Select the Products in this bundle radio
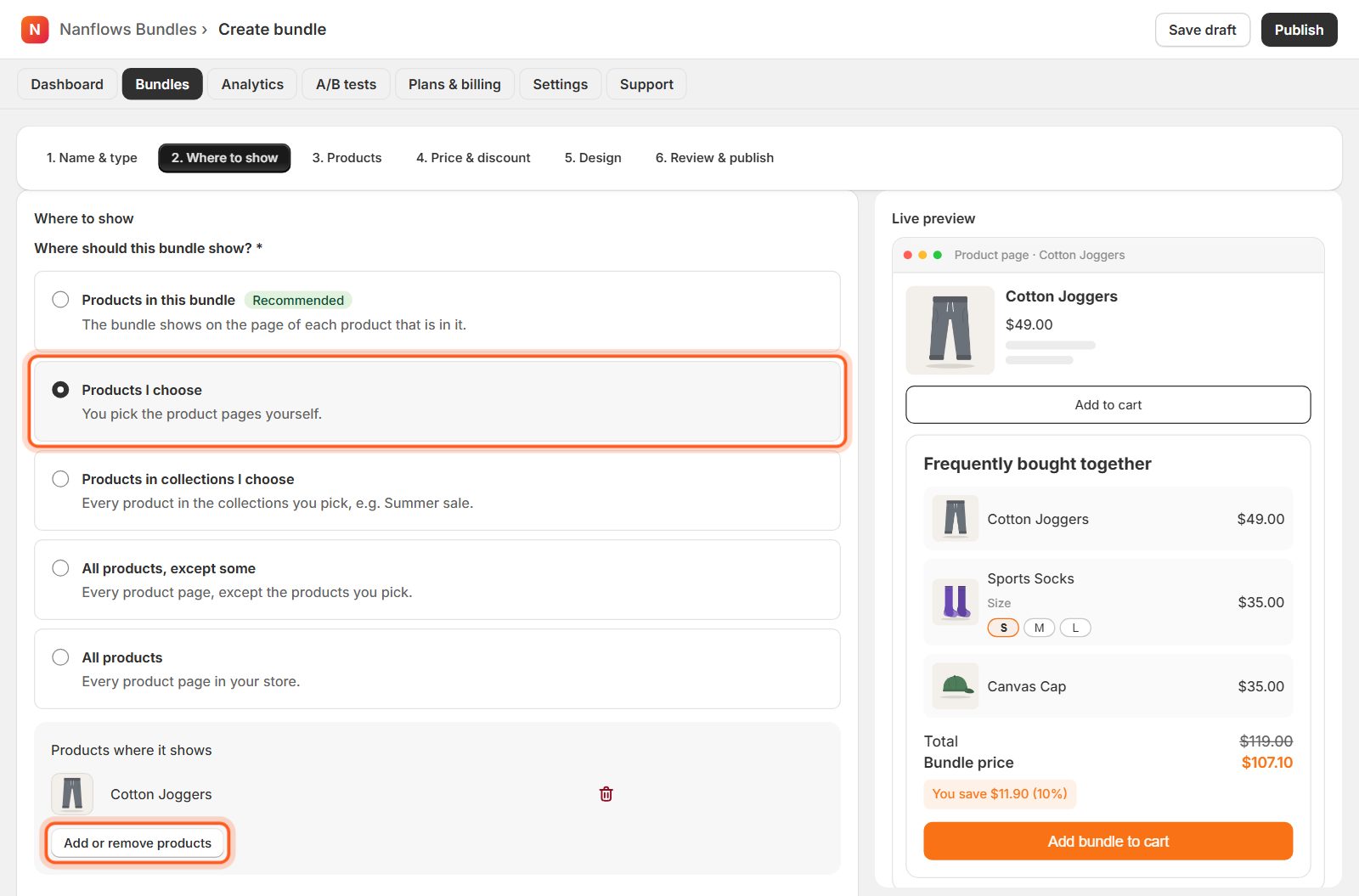This screenshot has height=896, width=1359. 60,300
